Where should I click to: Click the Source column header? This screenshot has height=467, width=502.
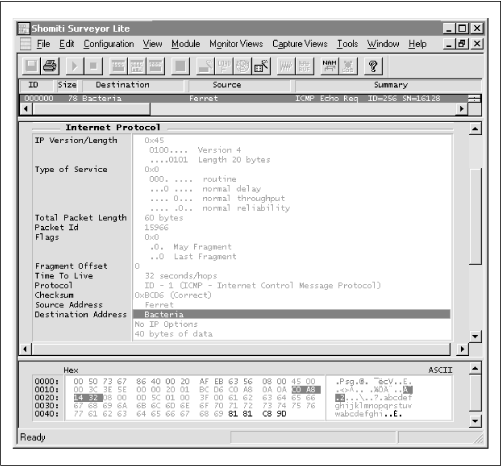click(239, 85)
